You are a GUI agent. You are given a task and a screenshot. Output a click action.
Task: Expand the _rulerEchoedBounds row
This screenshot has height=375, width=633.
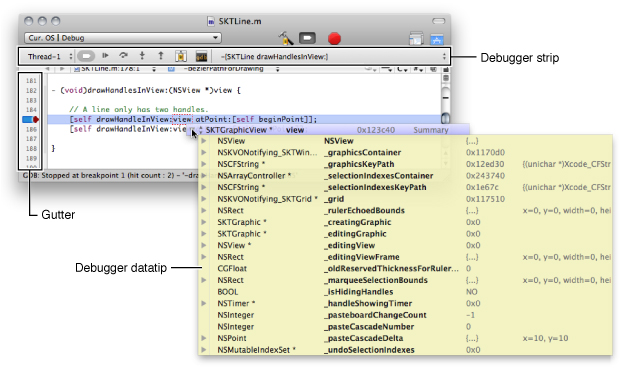(204, 210)
